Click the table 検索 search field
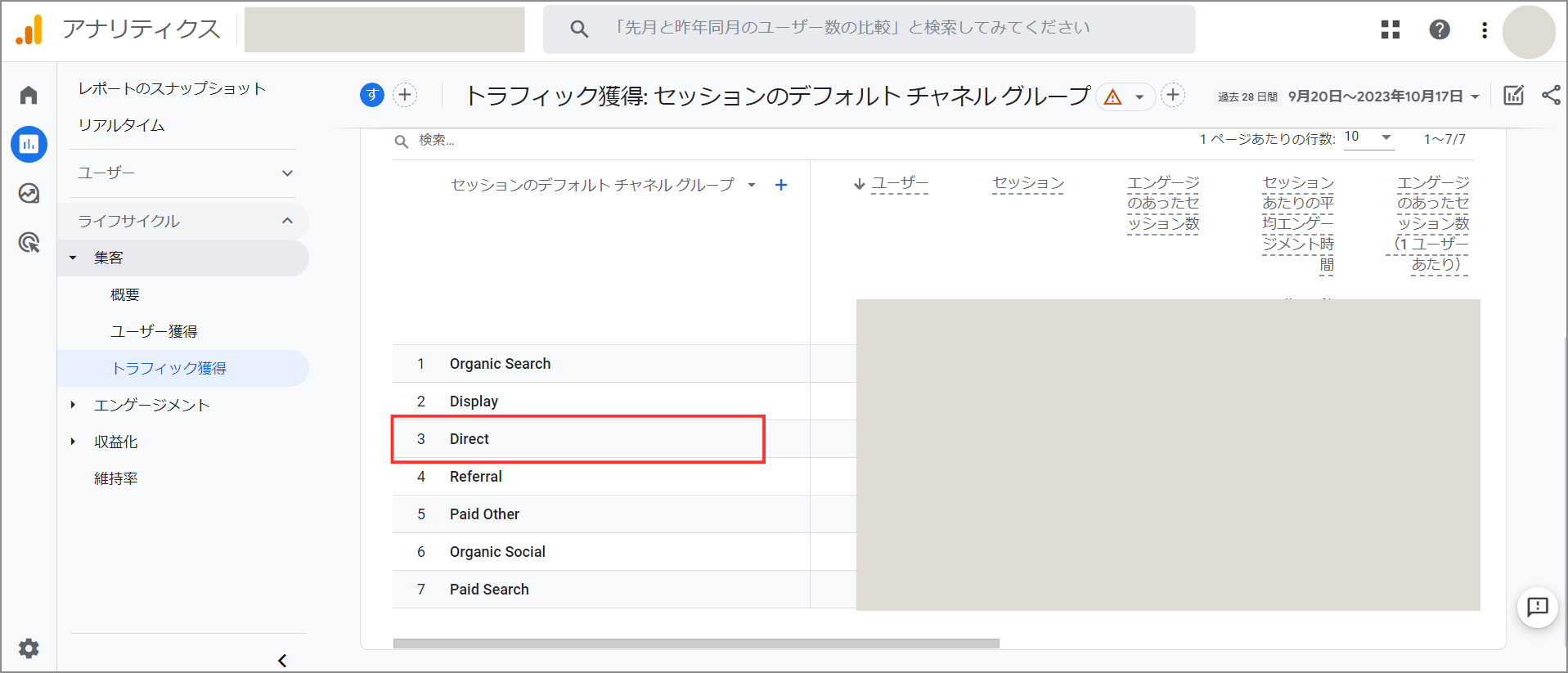Viewport: 1568px width, 673px height. click(436, 141)
